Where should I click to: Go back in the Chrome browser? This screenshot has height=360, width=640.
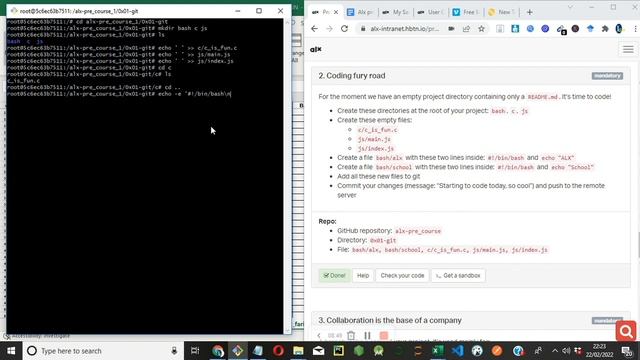pyautogui.click(x=314, y=29)
